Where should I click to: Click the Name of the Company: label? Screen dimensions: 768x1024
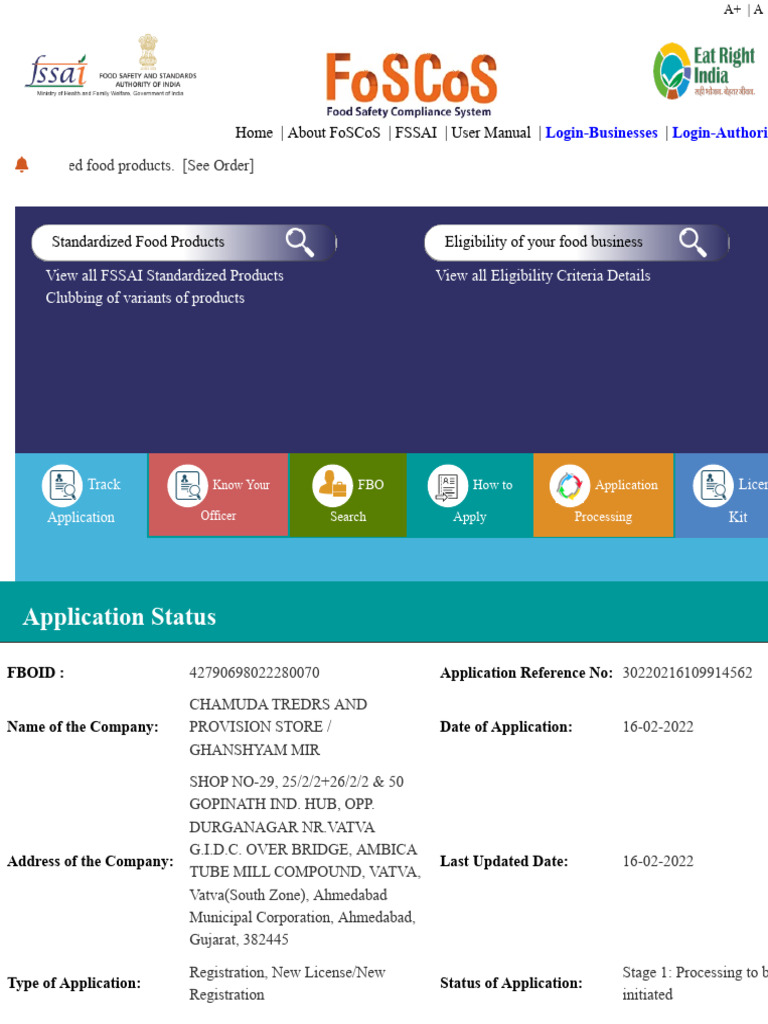(x=82, y=727)
